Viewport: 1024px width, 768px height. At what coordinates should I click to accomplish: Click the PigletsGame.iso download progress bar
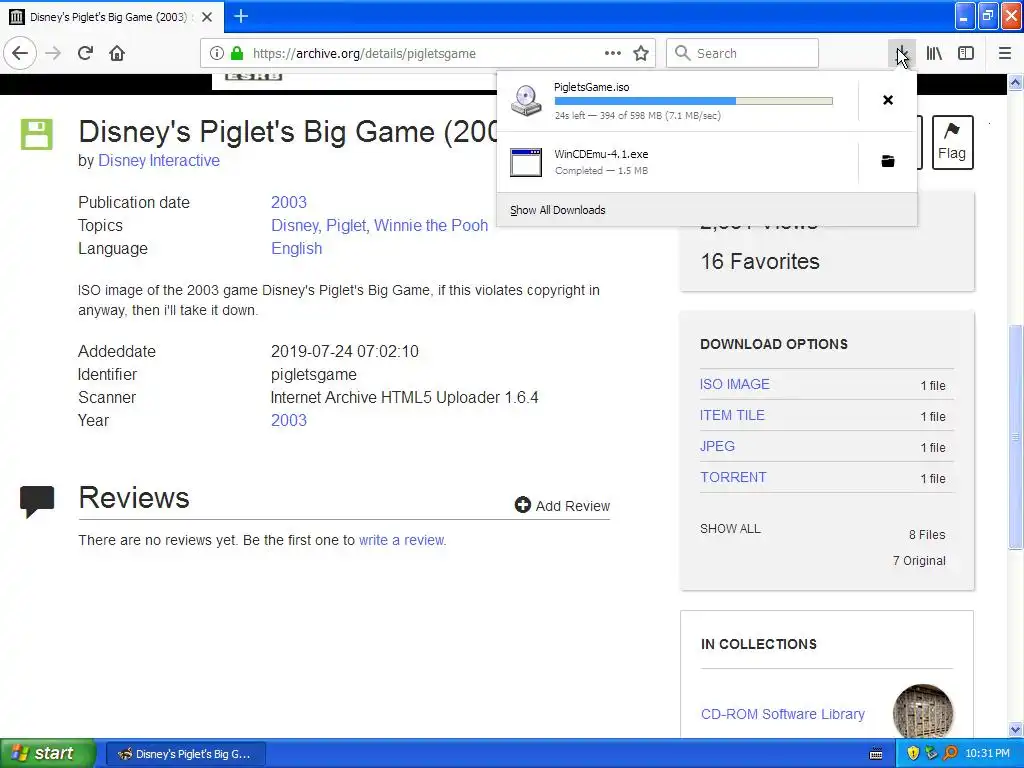(694, 101)
